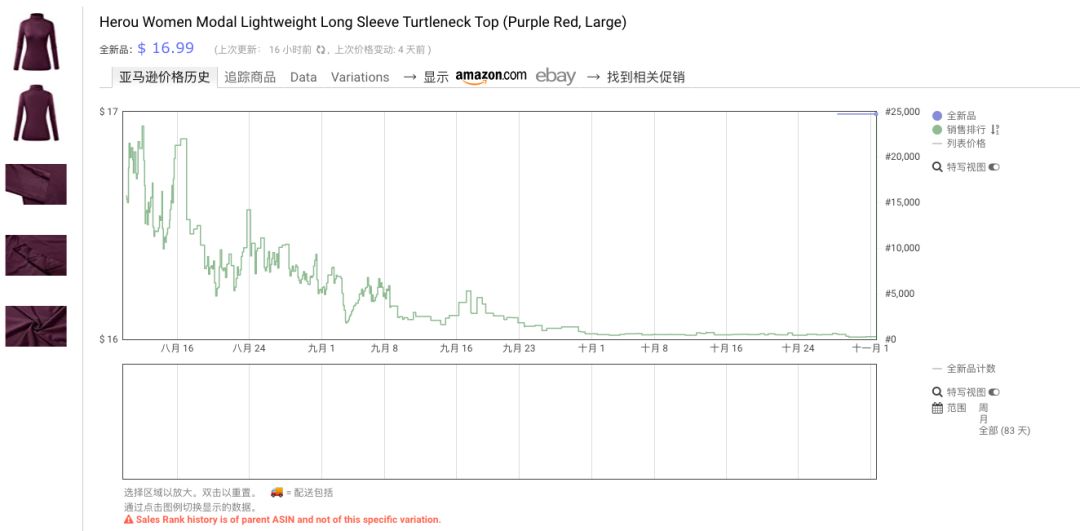Open the Variations tab
Viewport: 1080px width, 531px height.
tap(360, 77)
